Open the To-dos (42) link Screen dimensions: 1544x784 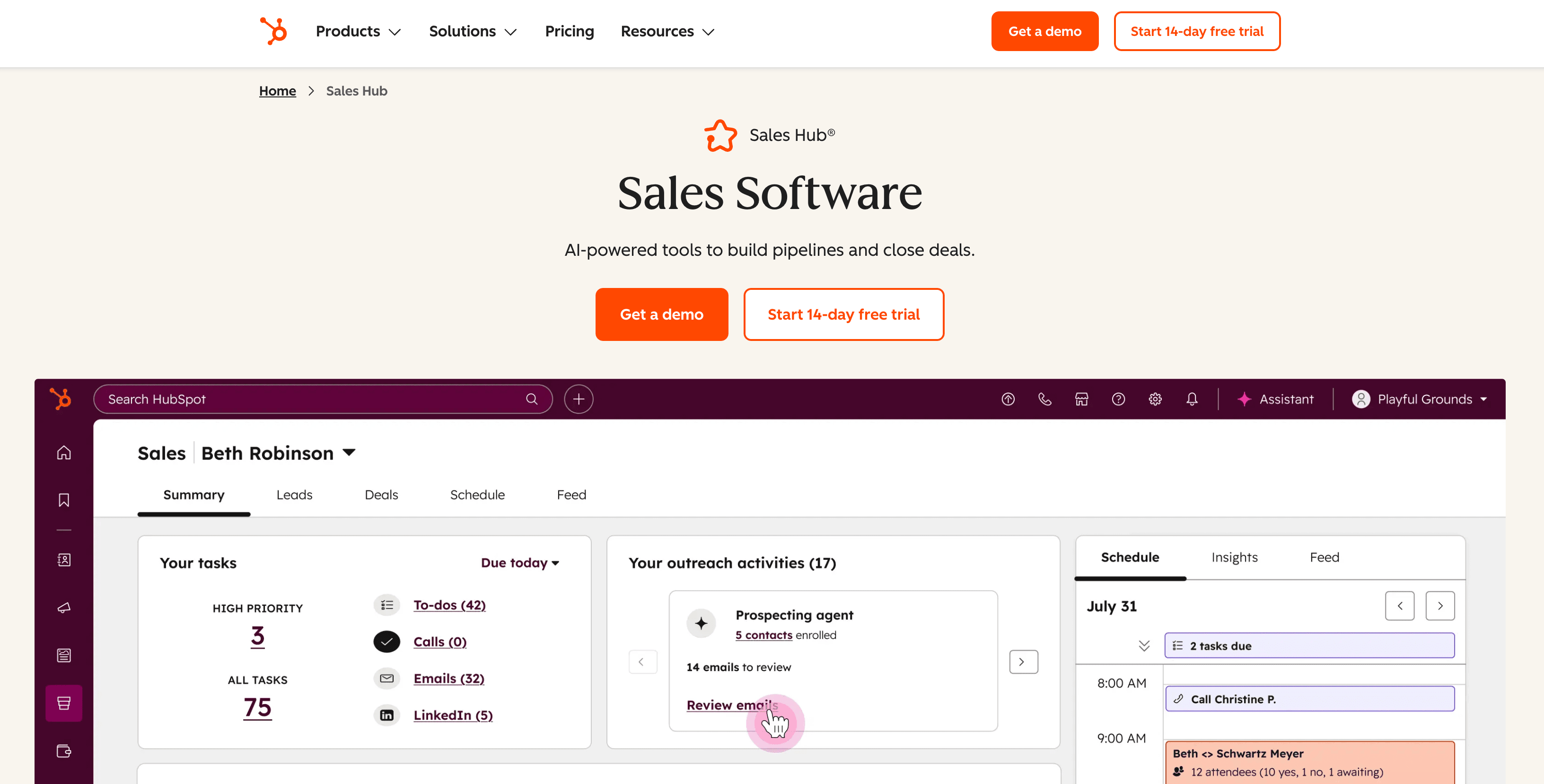(449, 605)
